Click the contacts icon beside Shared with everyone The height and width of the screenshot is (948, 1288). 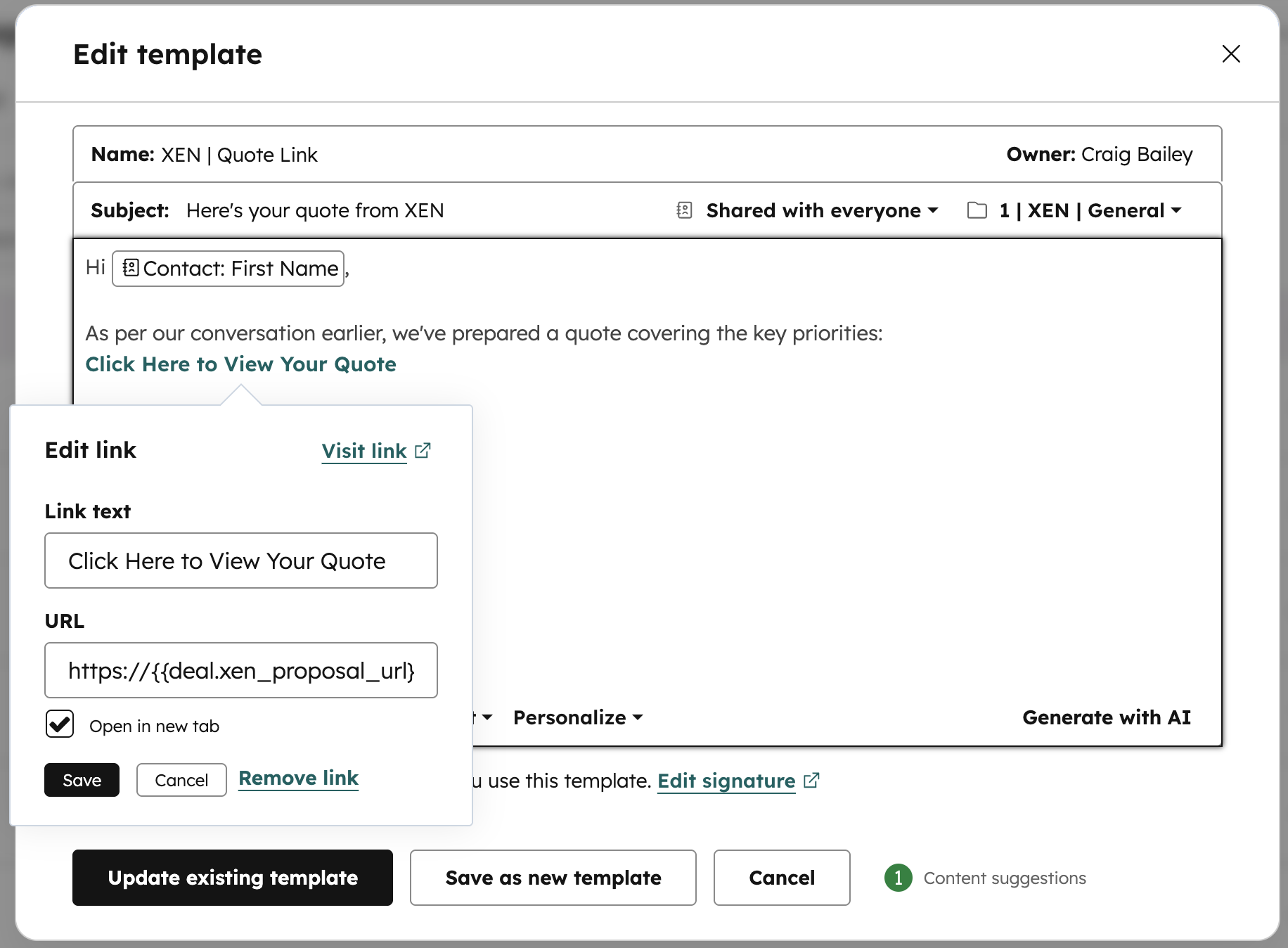684,210
